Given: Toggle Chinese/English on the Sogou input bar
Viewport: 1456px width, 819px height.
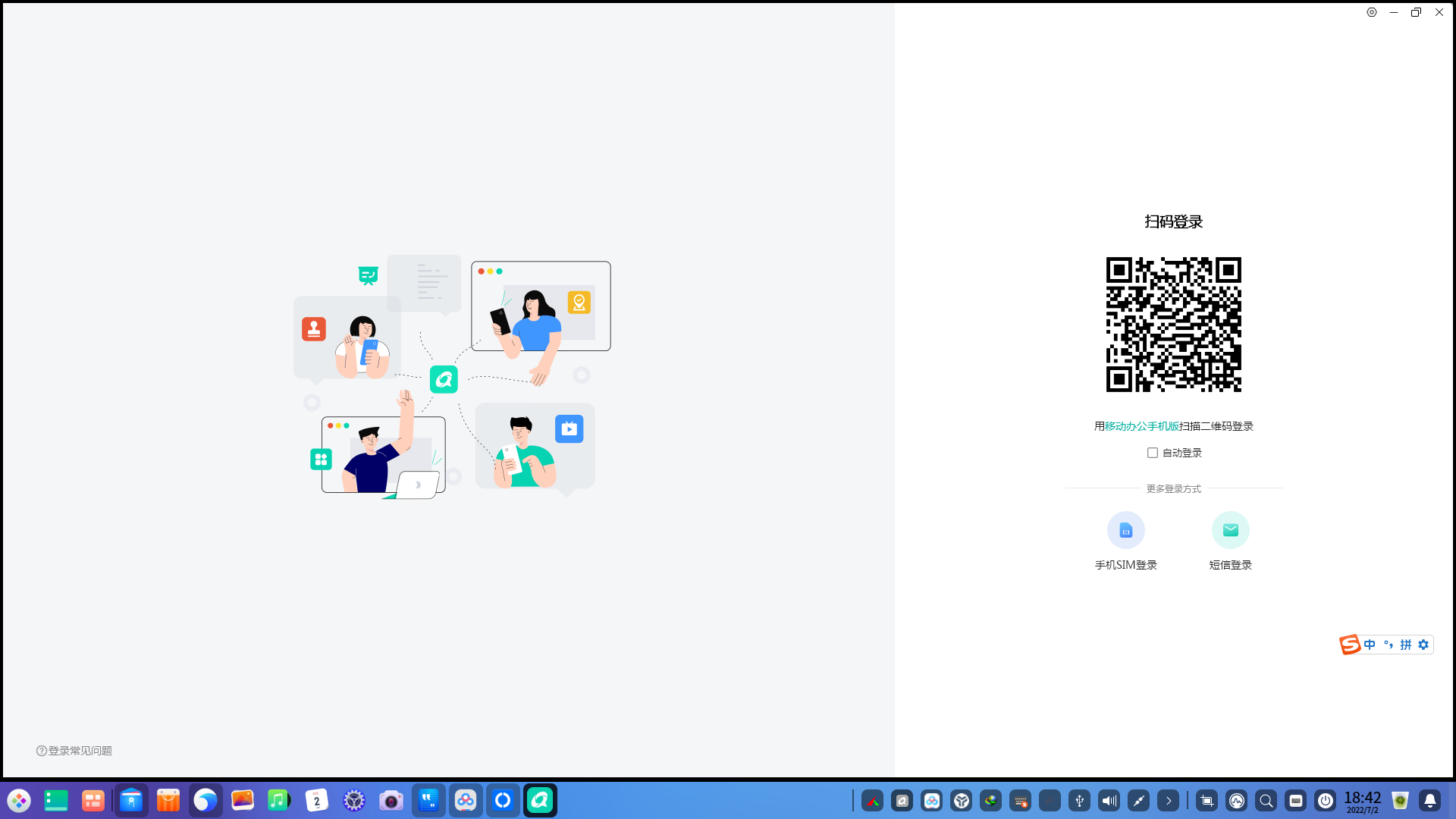Looking at the screenshot, I should click(1369, 645).
